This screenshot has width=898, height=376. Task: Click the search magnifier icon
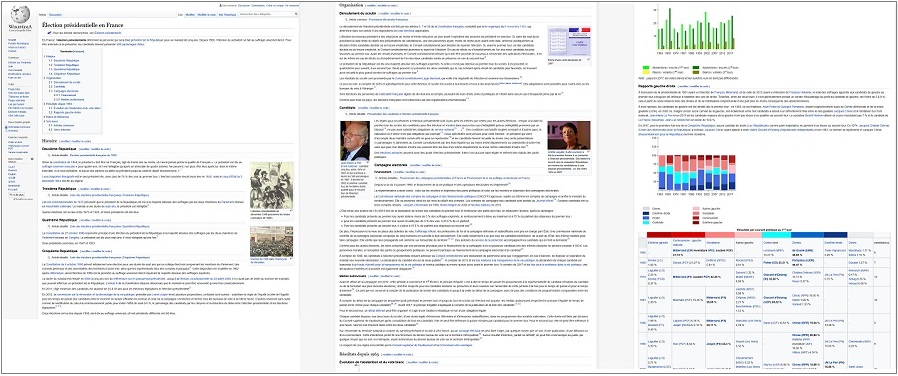point(296,14)
